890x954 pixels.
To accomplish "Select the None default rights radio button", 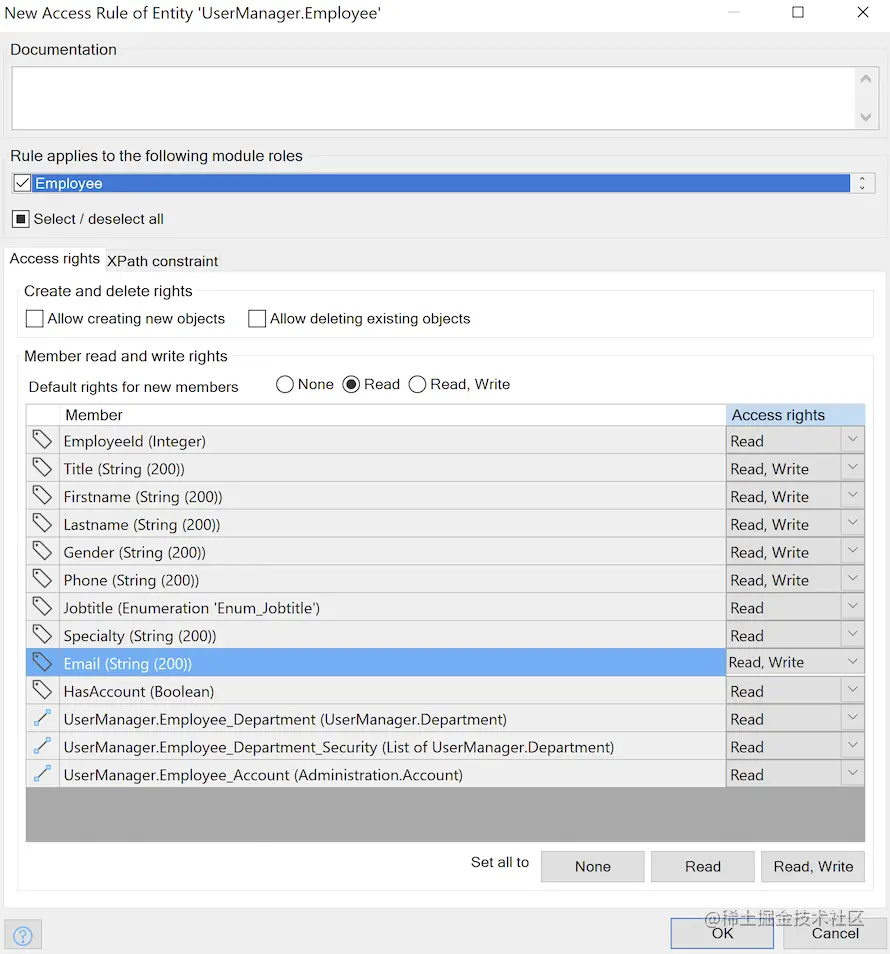I will [x=285, y=385].
